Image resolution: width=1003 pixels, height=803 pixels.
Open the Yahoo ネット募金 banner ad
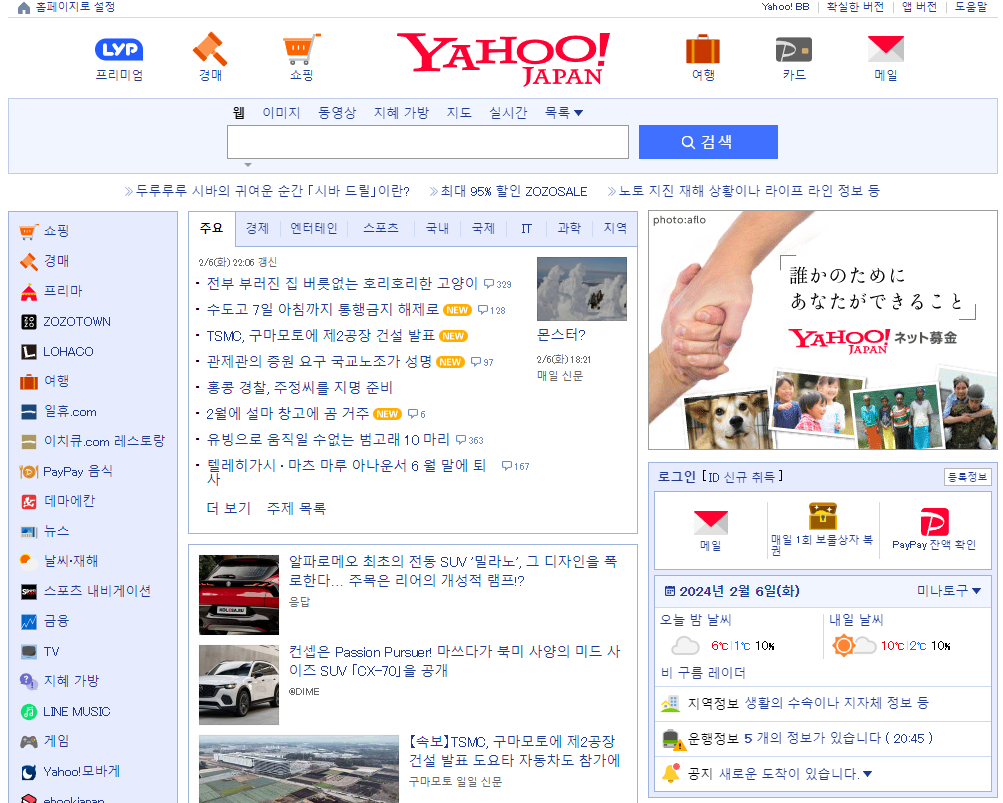[x=823, y=330]
